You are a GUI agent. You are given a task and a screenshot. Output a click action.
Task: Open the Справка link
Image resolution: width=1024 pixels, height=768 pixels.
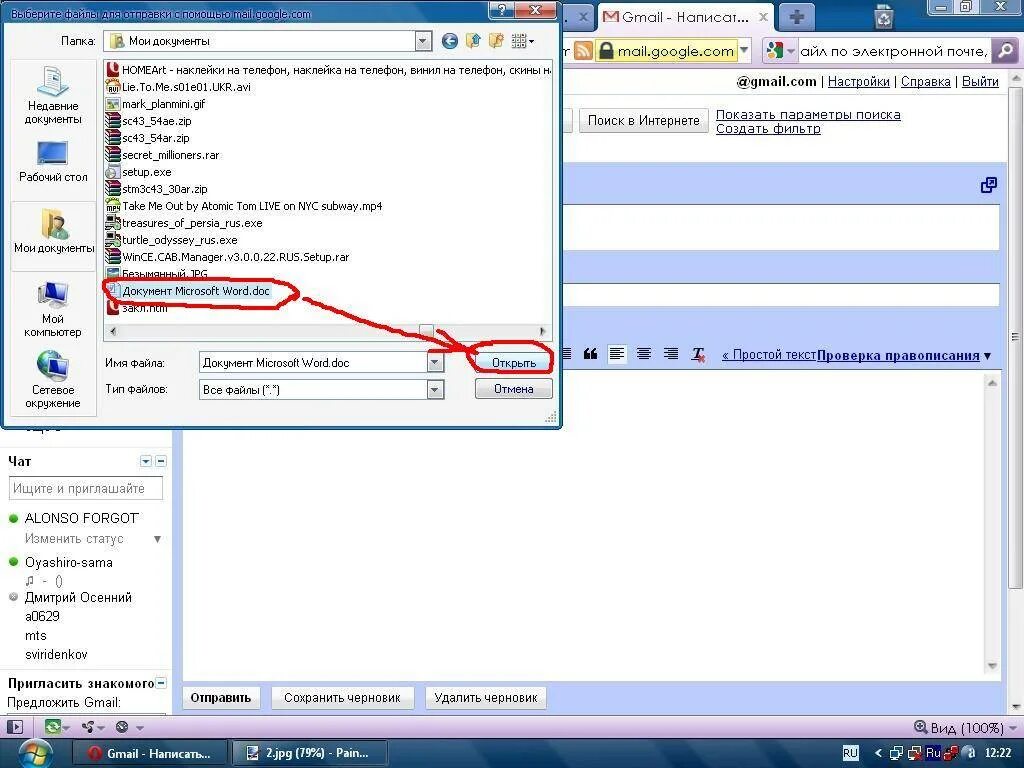click(x=925, y=82)
